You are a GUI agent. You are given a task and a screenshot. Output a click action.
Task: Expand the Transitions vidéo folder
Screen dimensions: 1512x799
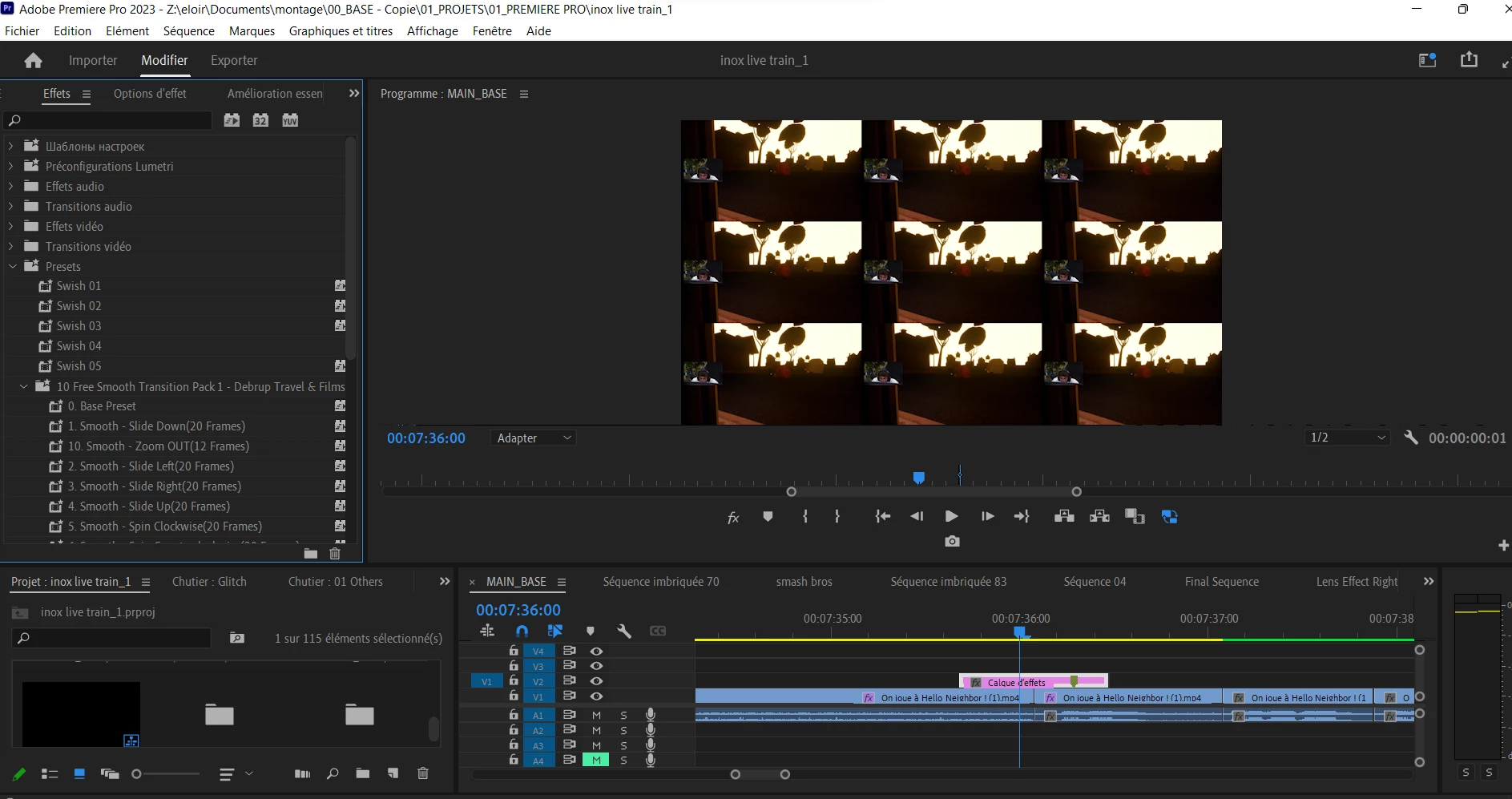[x=11, y=246]
